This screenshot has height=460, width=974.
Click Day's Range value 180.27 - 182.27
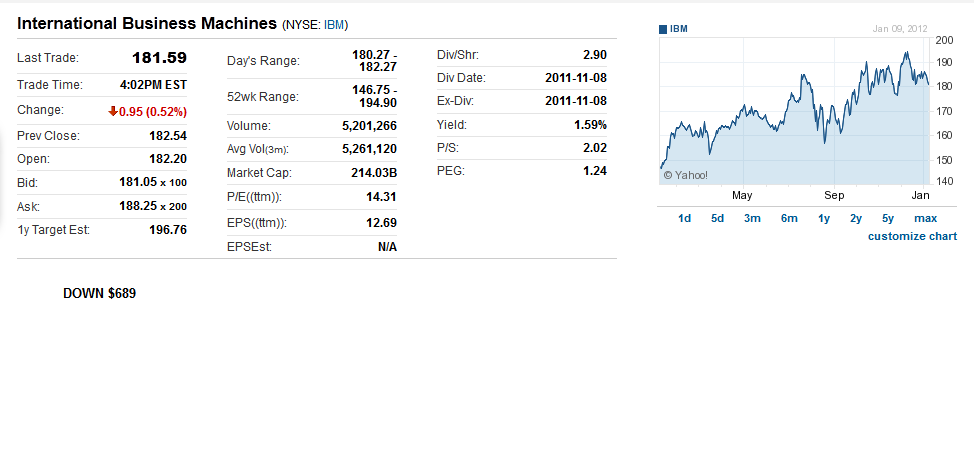tap(374, 61)
